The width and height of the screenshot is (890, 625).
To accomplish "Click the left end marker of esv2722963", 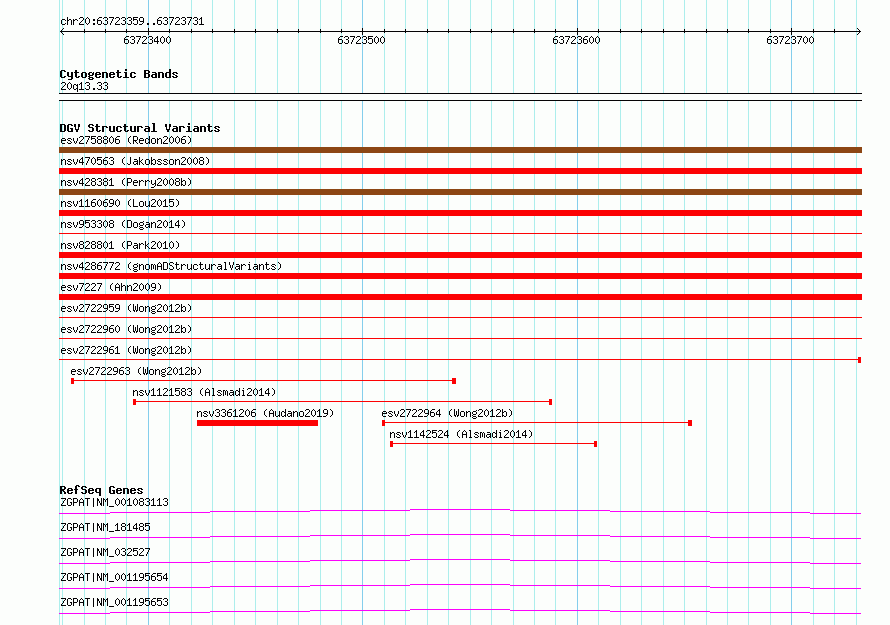I will pos(73,381).
